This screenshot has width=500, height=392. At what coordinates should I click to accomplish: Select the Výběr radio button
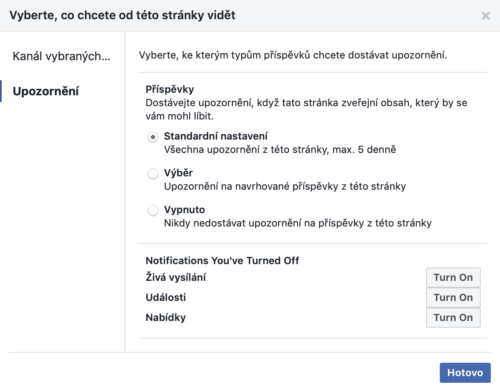pos(153,174)
